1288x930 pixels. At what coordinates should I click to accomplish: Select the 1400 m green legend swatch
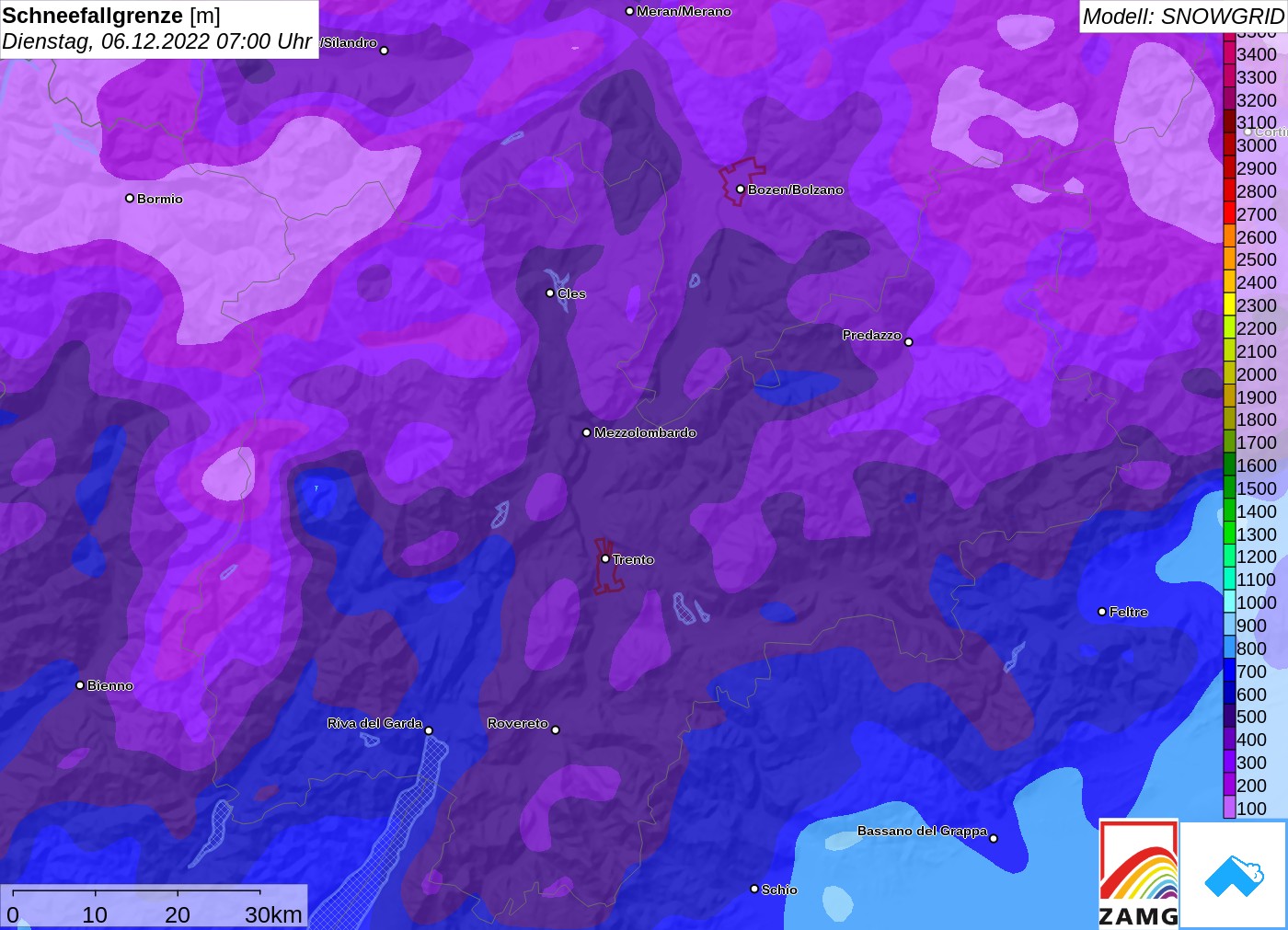click(1229, 511)
